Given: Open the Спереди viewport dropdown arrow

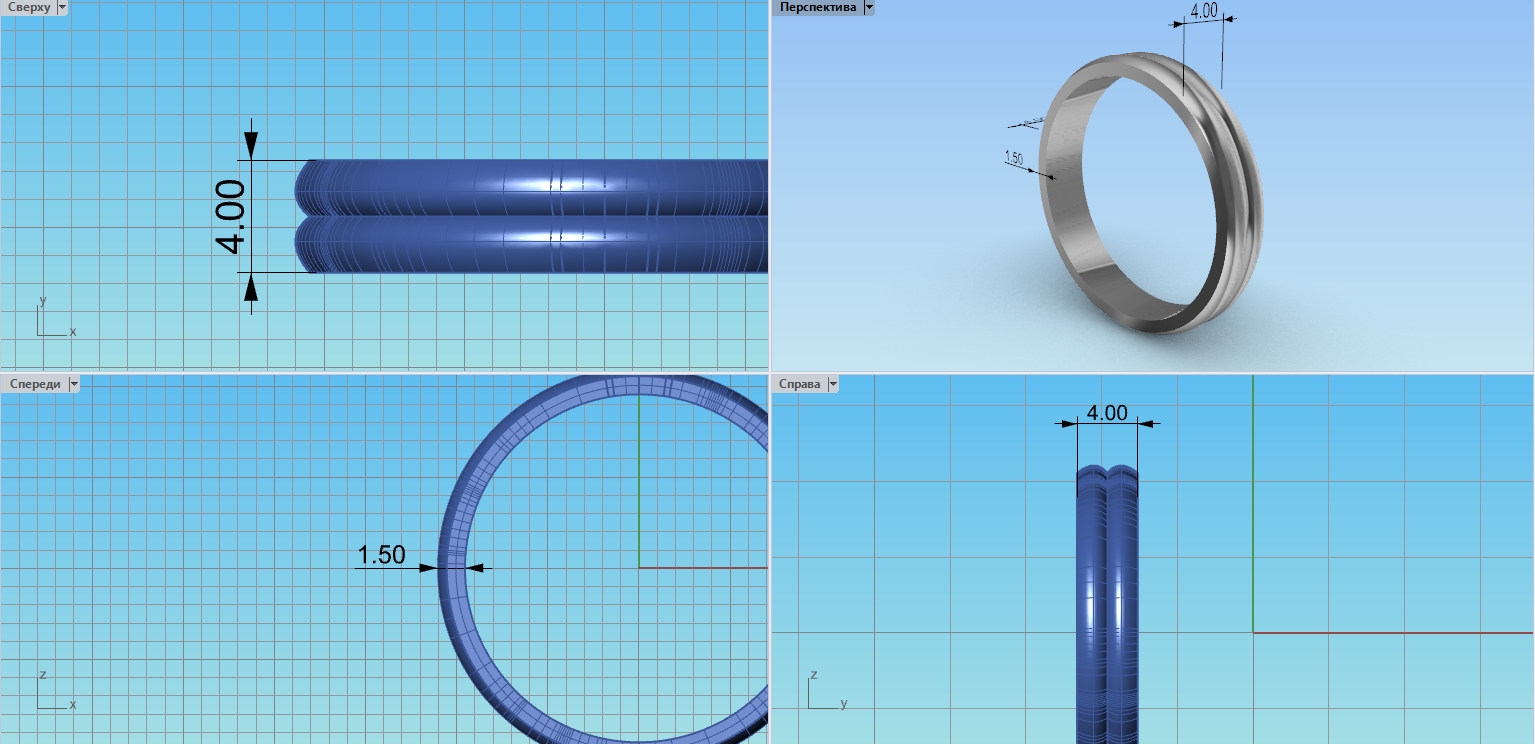Looking at the screenshot, I should (x=73, y=384).
